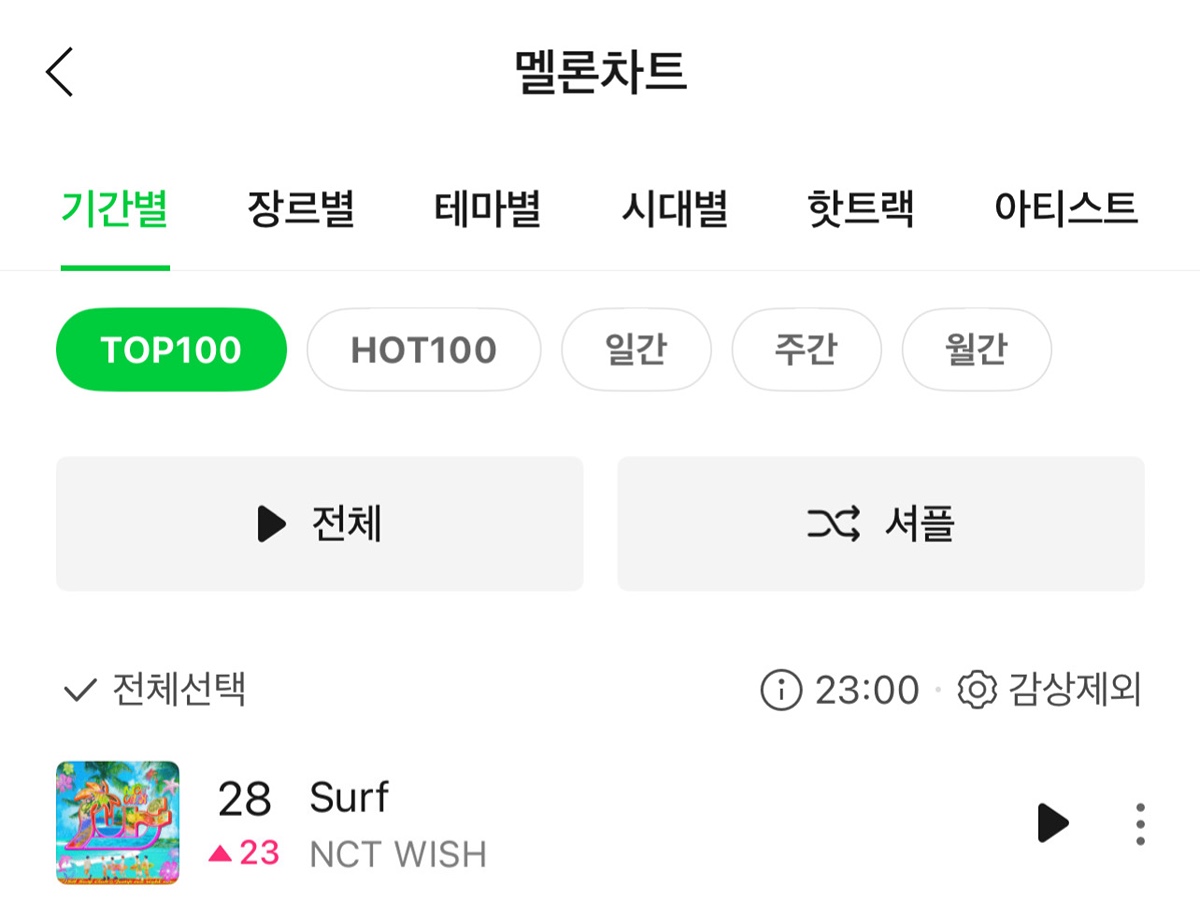Open the 아티스트 tab

tap(1065, 210)
